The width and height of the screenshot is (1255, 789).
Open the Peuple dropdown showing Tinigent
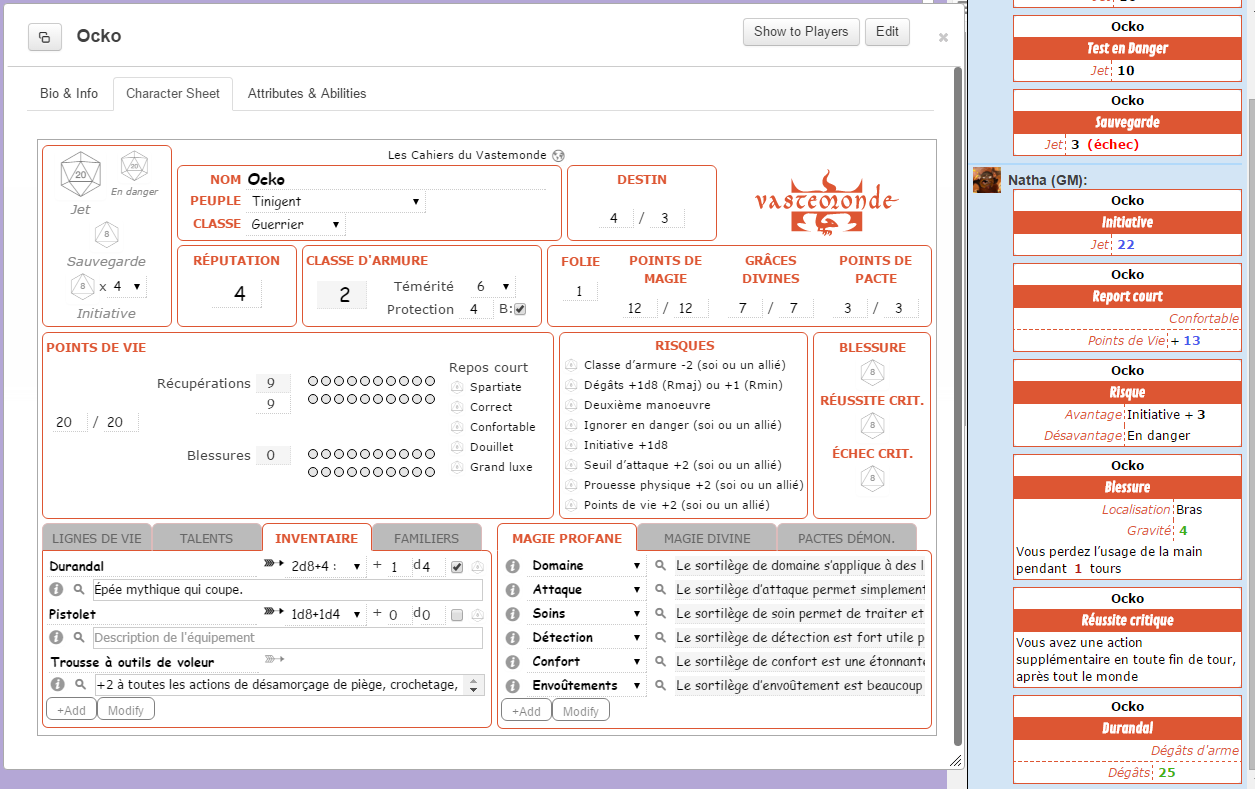pyautogui.click(x=336, y=201)
